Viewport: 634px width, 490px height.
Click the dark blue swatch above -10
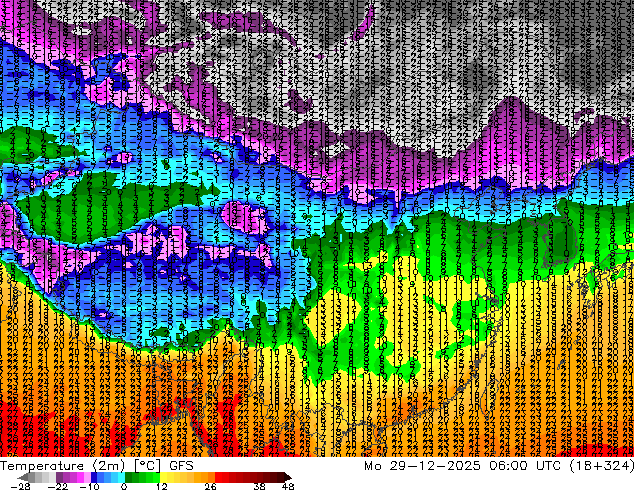(94, 477)
